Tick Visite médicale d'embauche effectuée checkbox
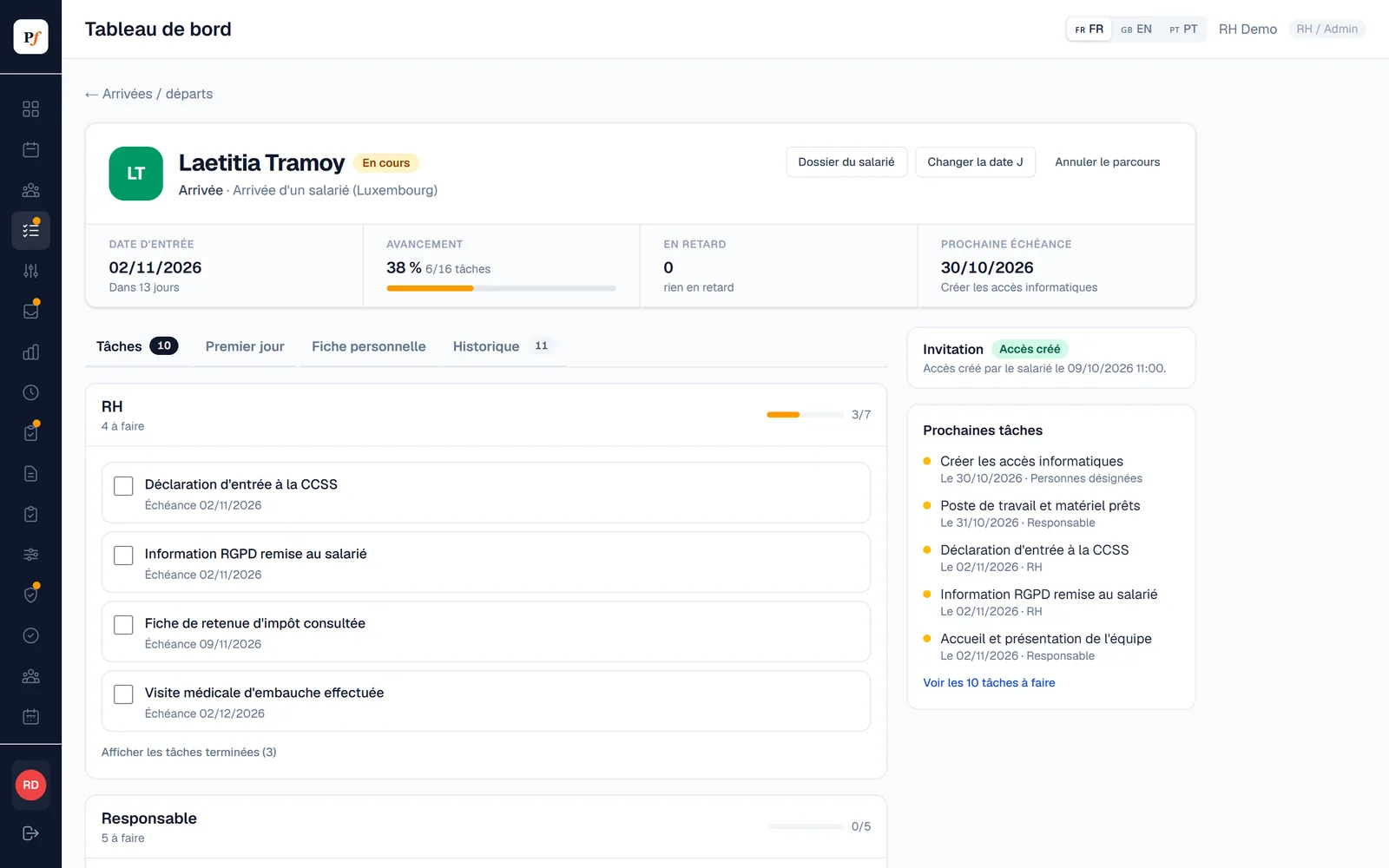Screen dimensions: 1389x868 123,694
